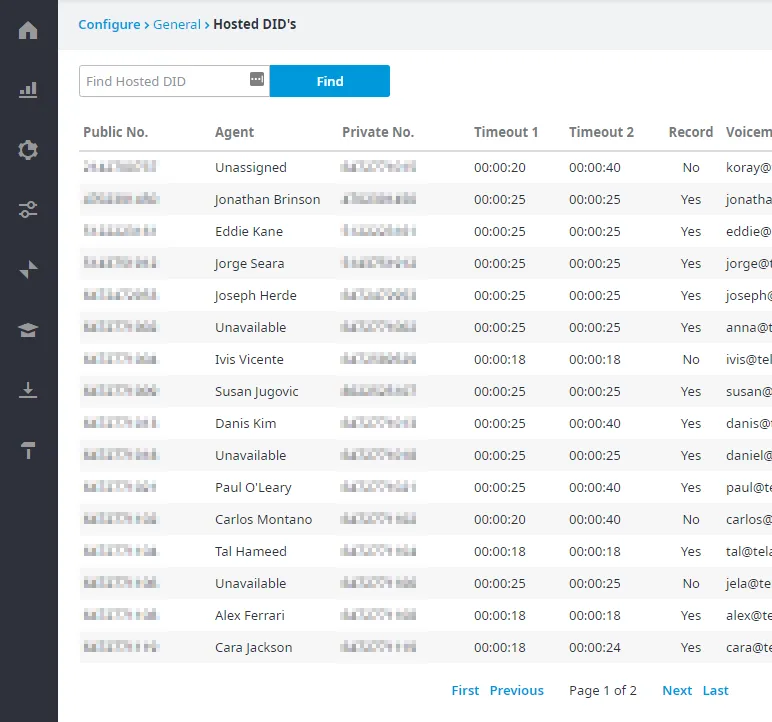Image resolution: width=772 pixels, height=722 pixels.
Task: Sort by Record column header
Action: [x=691, y=132]
